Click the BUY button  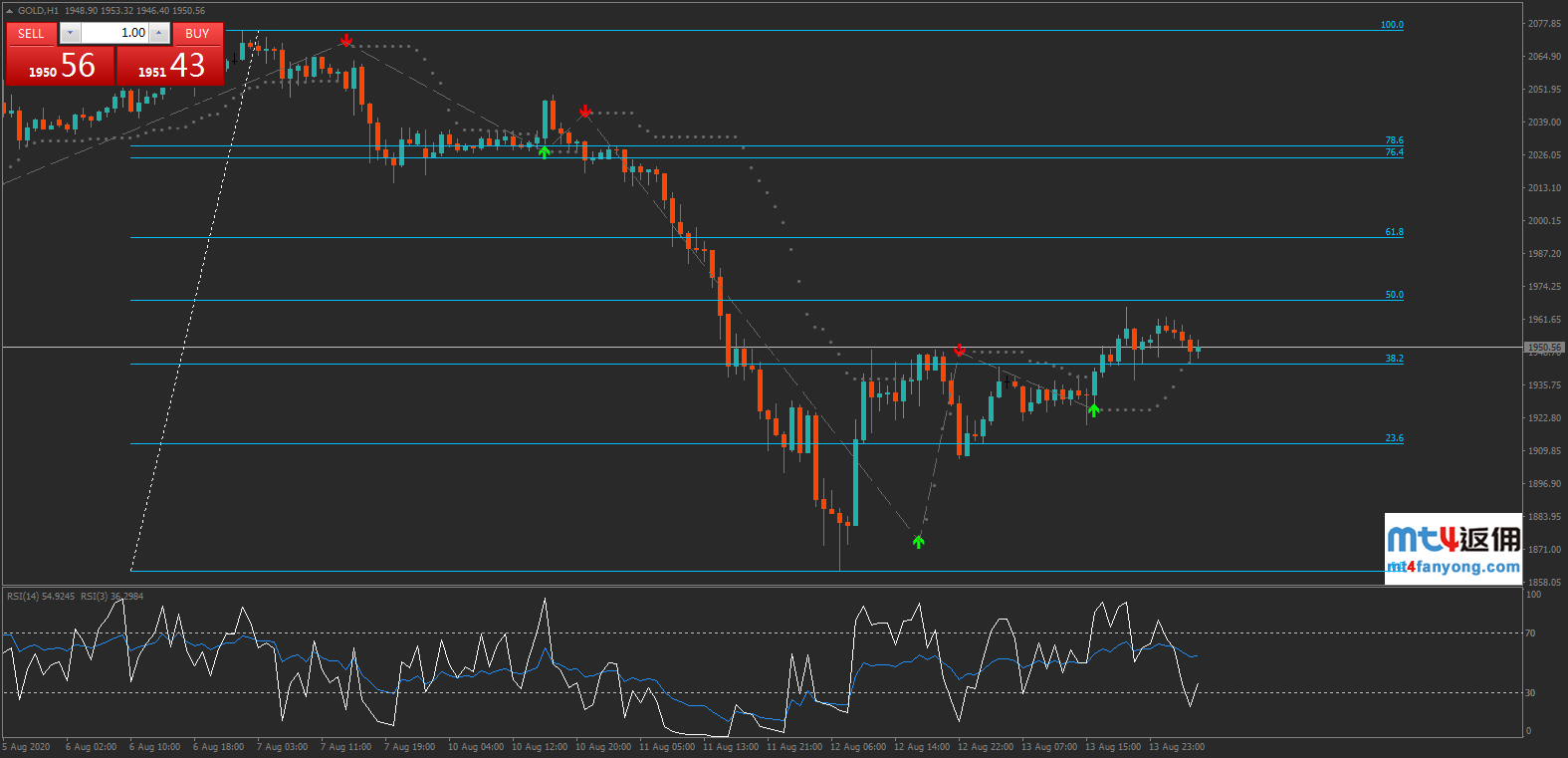click(x=197, y=34)
